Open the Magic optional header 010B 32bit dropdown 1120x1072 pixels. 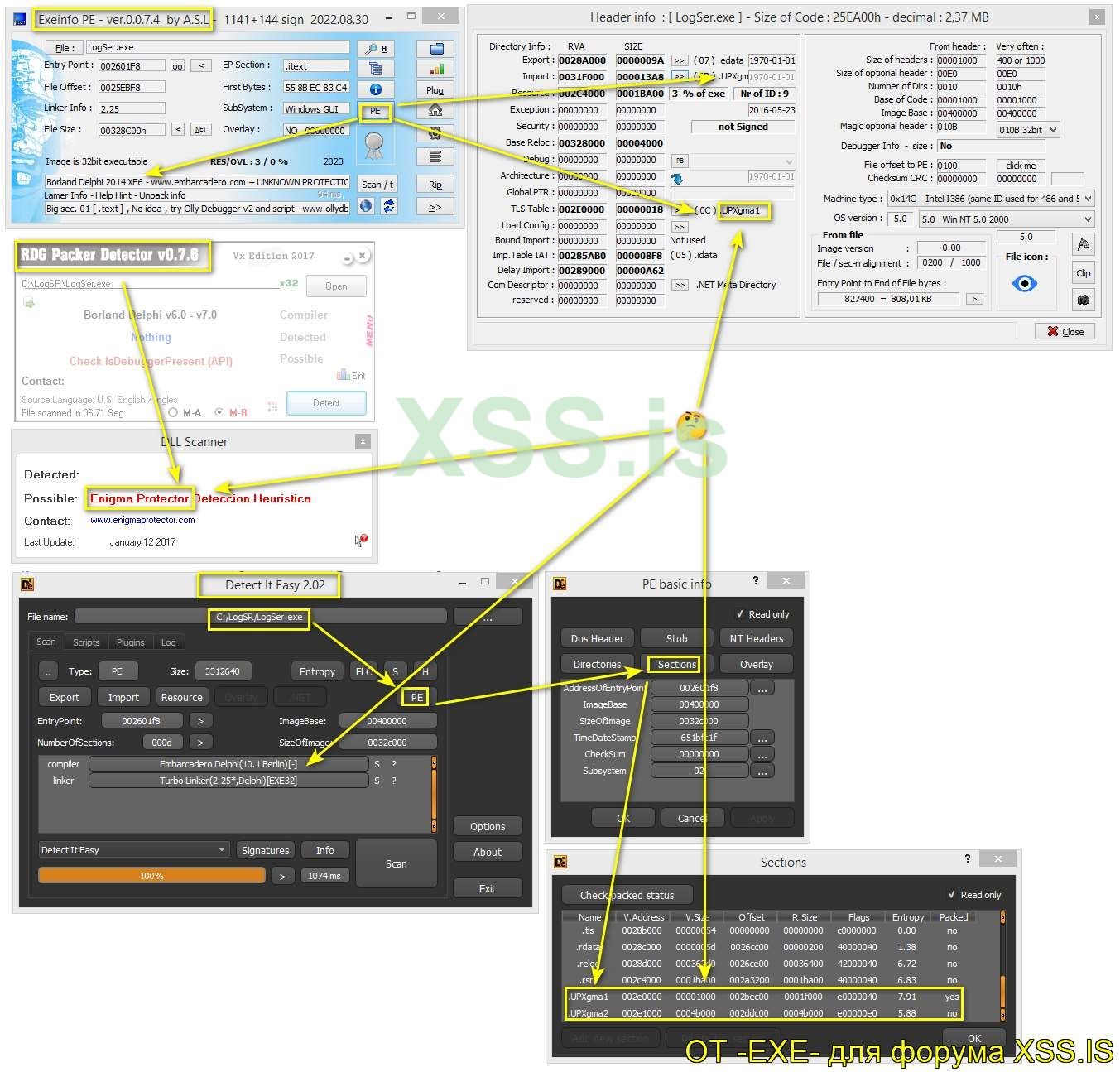pyautogui.click(x=1028, y=129)
